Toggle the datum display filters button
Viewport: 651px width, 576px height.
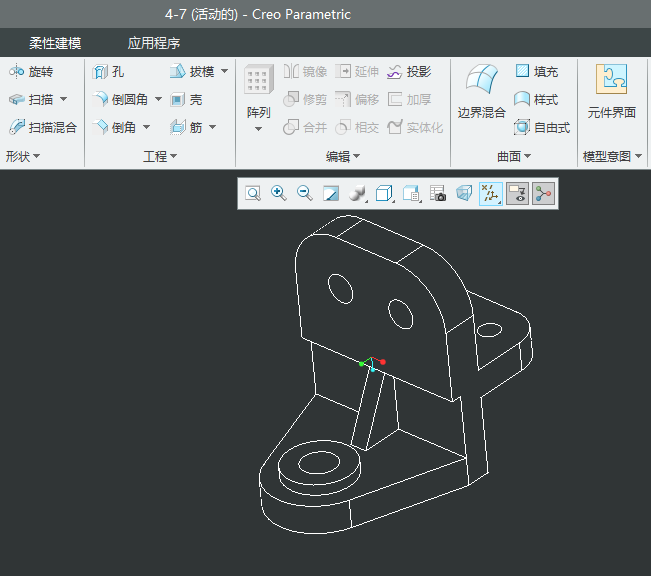click(491, 194)
